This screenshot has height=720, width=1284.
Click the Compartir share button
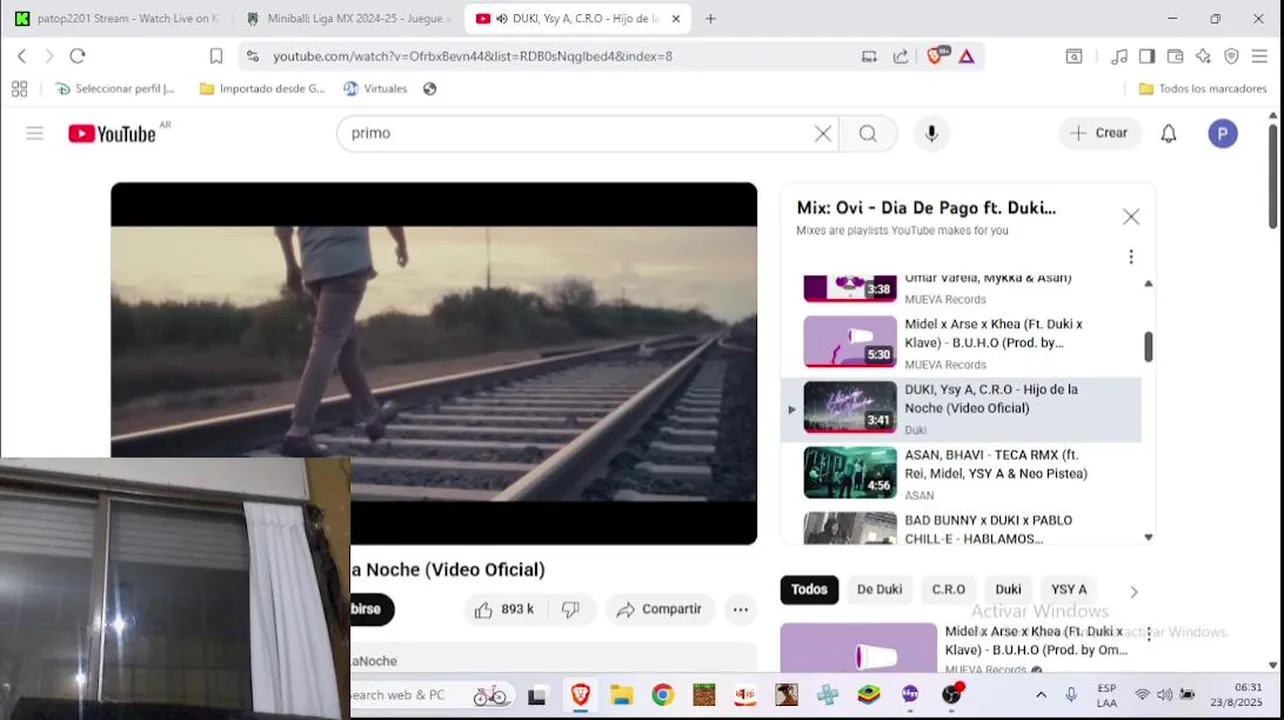(x=660, y=609)
